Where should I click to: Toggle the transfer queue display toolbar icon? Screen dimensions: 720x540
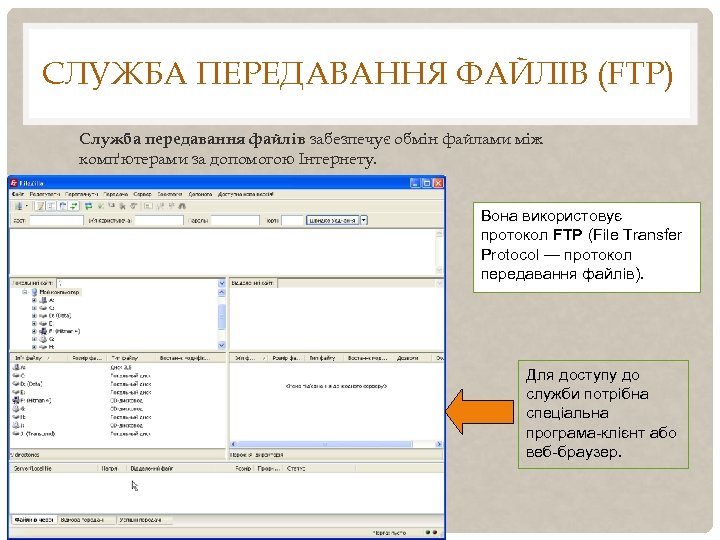click(73, 206)
